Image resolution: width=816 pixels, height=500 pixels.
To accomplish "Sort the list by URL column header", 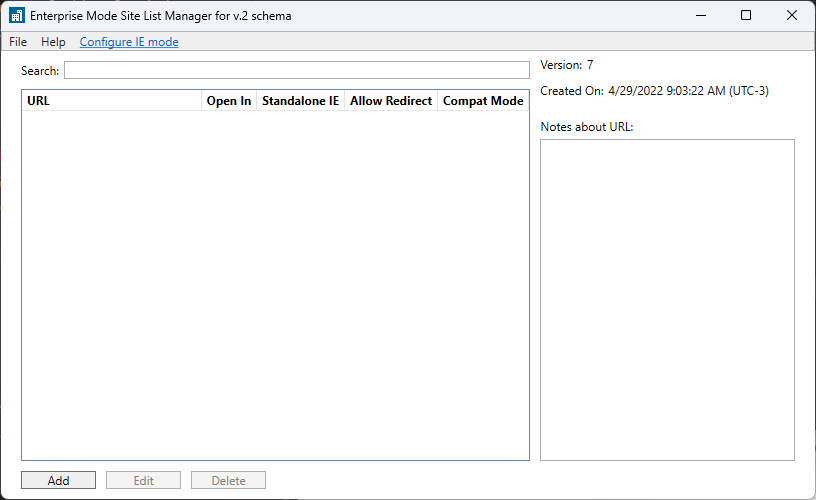I will click(111, 101).
